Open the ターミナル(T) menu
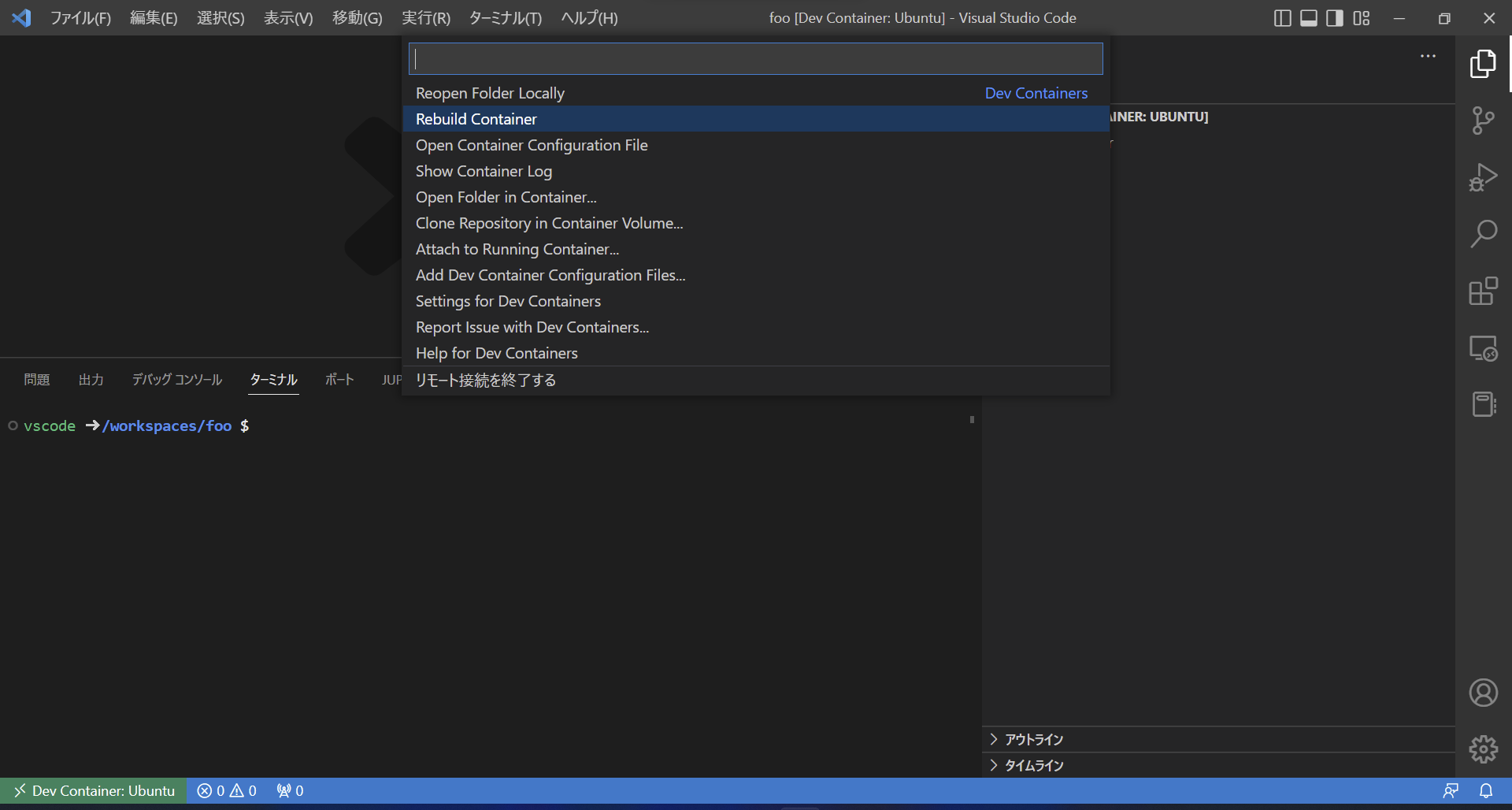Screen dimensions: 1512x810 [x=506, y=17]
